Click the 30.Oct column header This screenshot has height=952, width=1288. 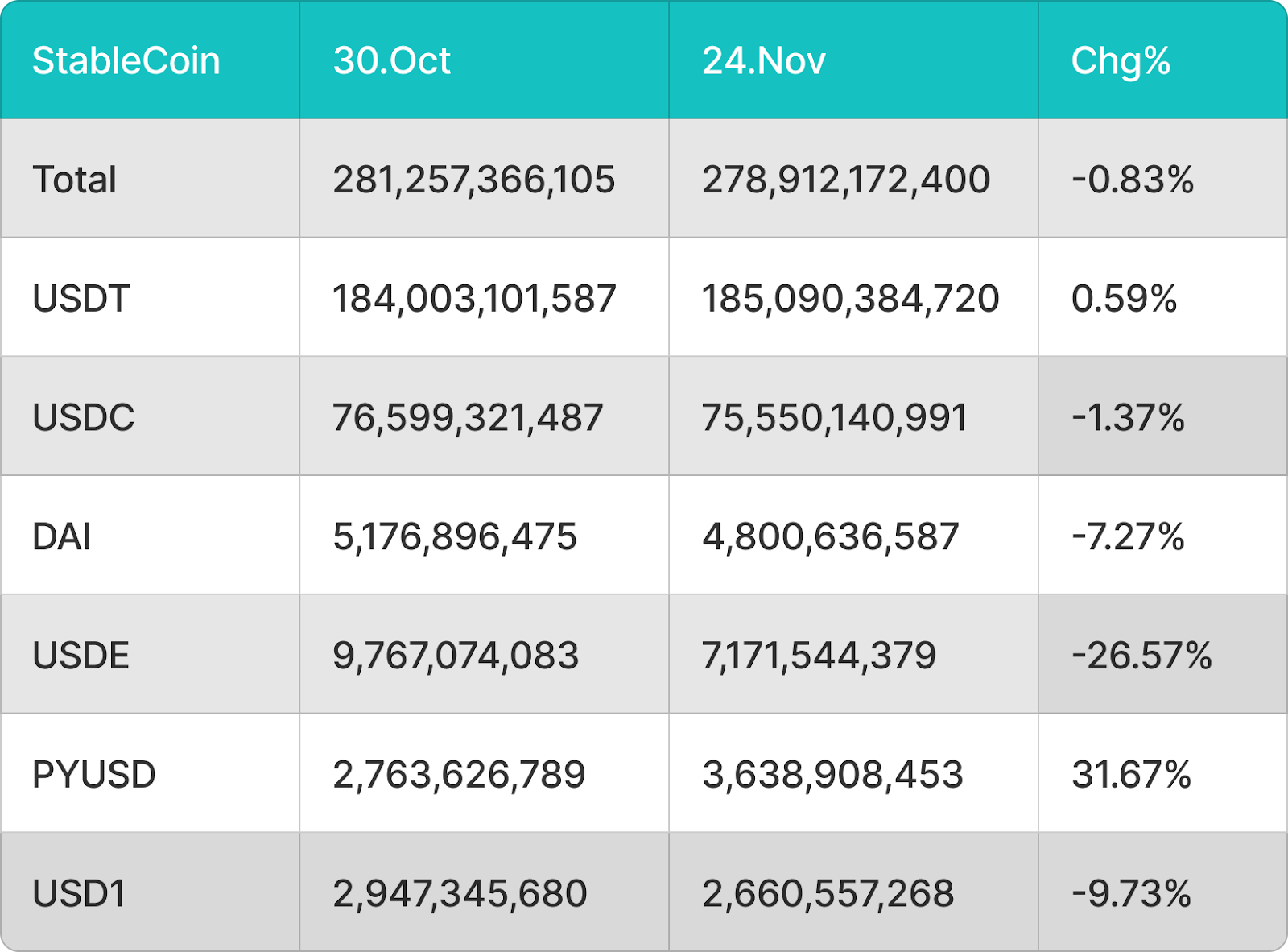pos(392,61)
